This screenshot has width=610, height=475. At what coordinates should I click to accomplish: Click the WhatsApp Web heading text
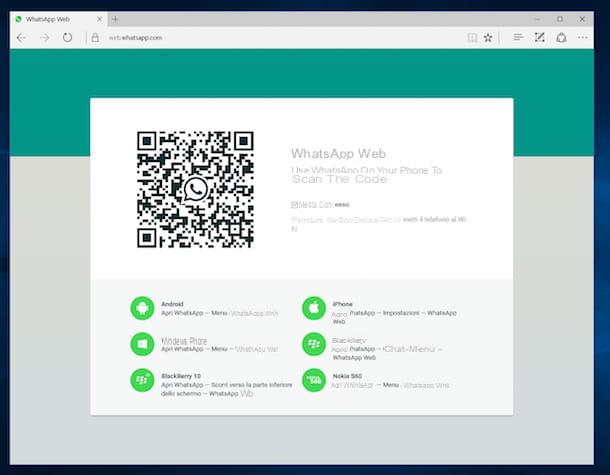[338, 154]
